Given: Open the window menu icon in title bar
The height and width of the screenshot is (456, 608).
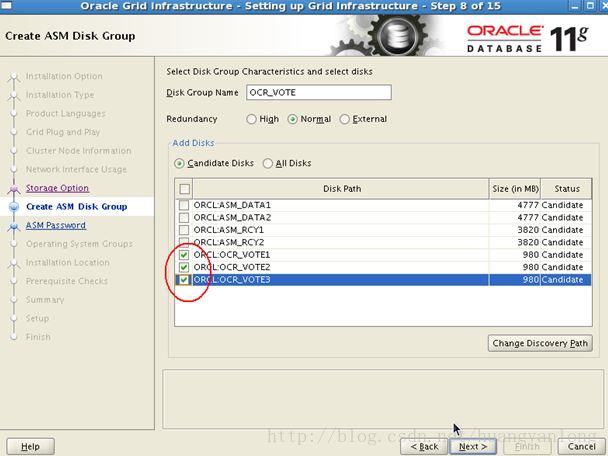Looking at the screenshot, I should point(7,5).
